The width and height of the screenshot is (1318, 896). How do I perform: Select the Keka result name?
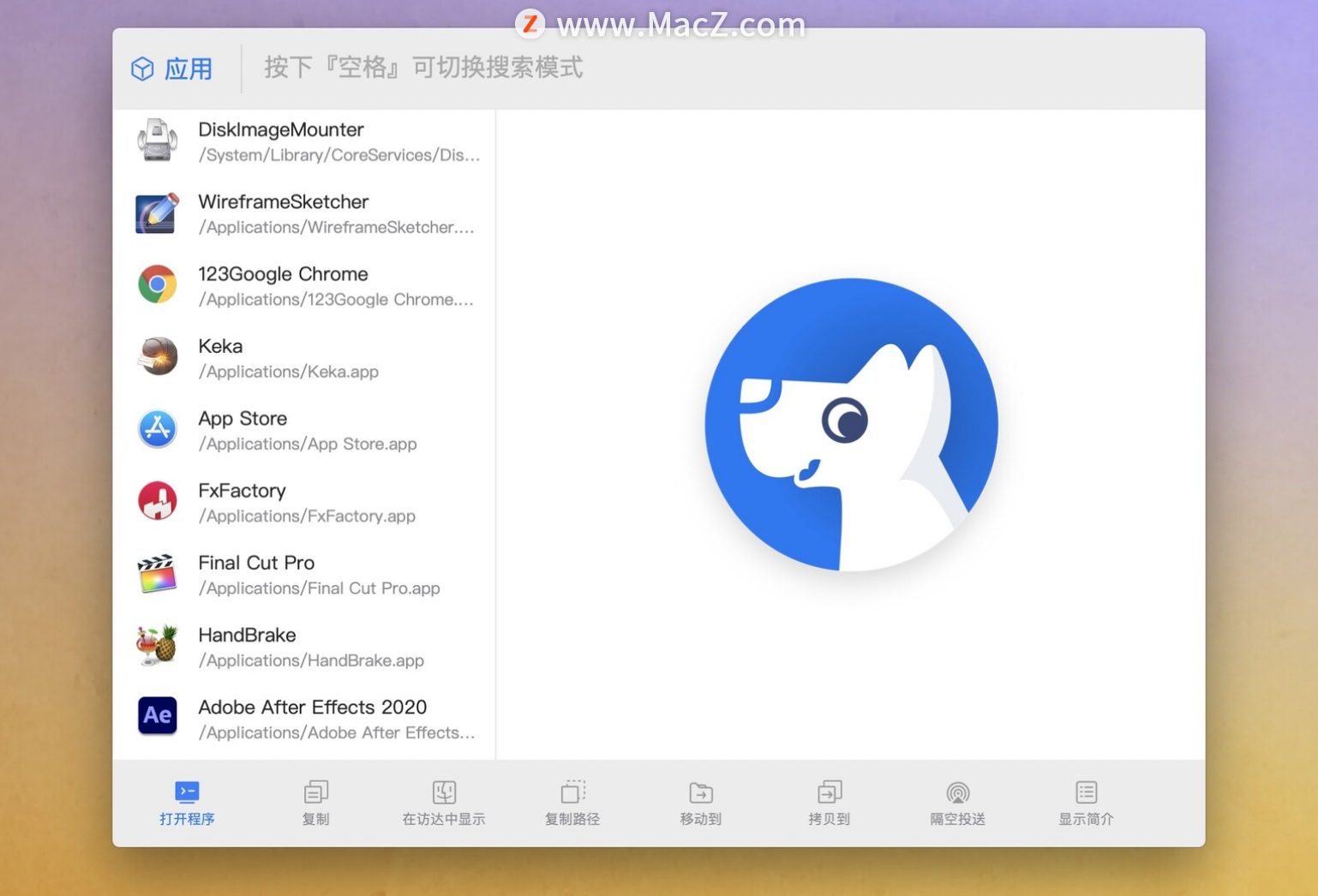click(220, 346)
